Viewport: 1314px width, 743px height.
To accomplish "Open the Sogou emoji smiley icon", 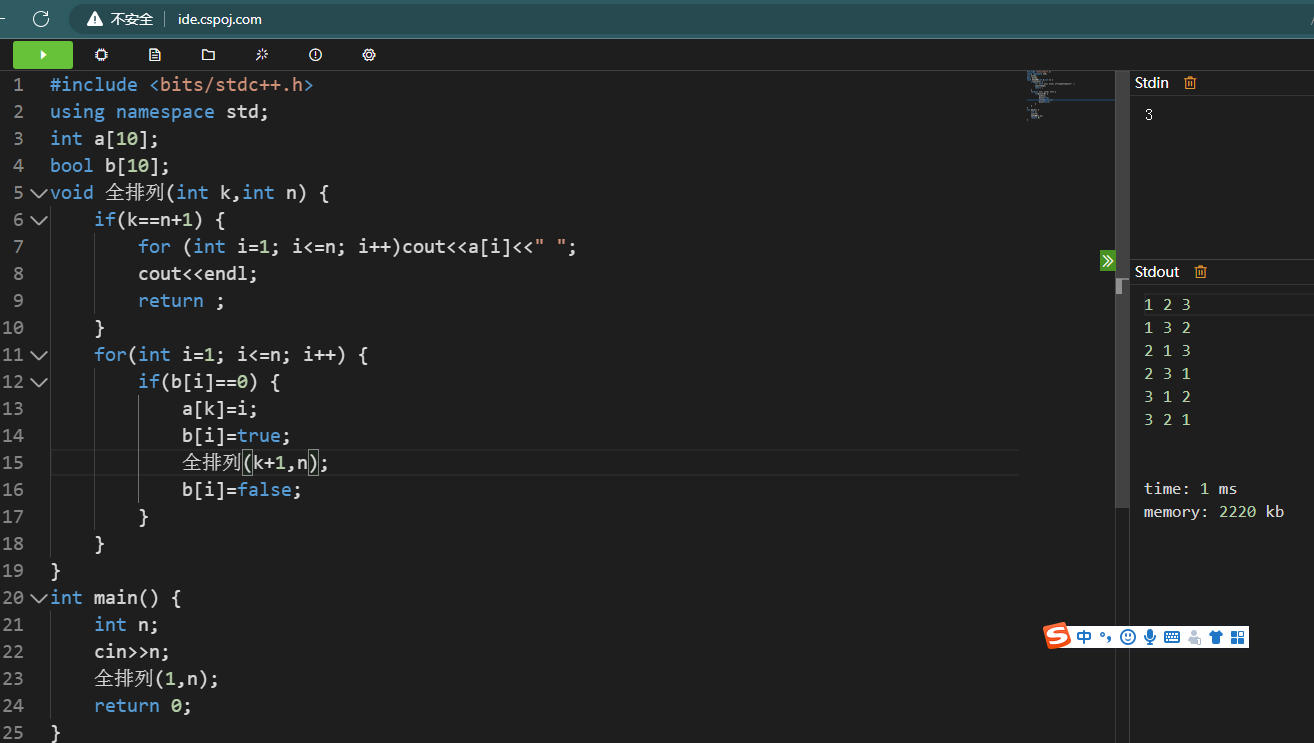I will coord(1128,637).
